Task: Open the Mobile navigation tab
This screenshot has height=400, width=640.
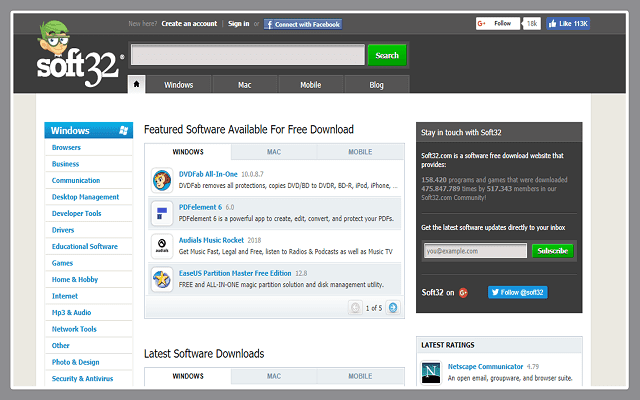Action: (x=311, y=84)
